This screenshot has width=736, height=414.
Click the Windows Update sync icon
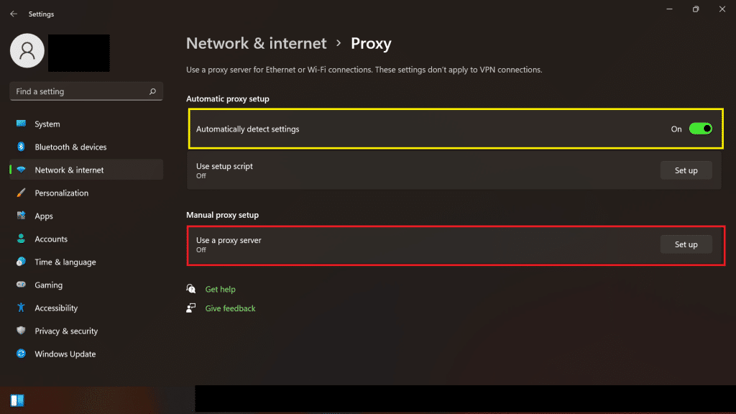pyautogui.click(x=21, y=354)
